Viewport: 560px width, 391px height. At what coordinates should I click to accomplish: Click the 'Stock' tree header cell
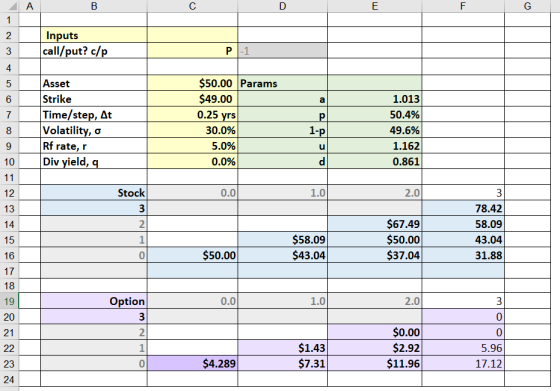(x=94, y=193)
